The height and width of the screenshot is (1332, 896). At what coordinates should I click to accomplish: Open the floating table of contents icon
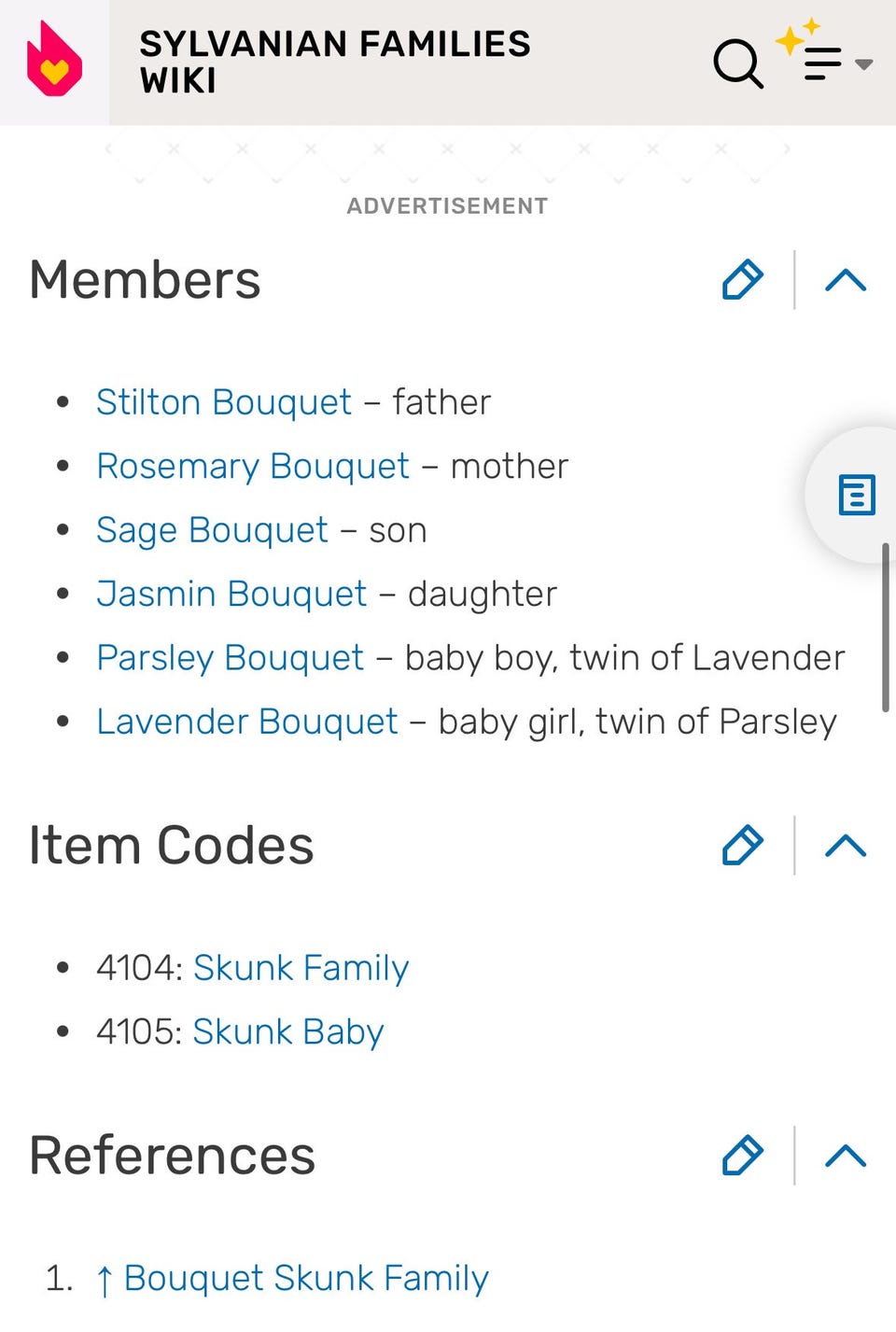(x=857, y=495)
